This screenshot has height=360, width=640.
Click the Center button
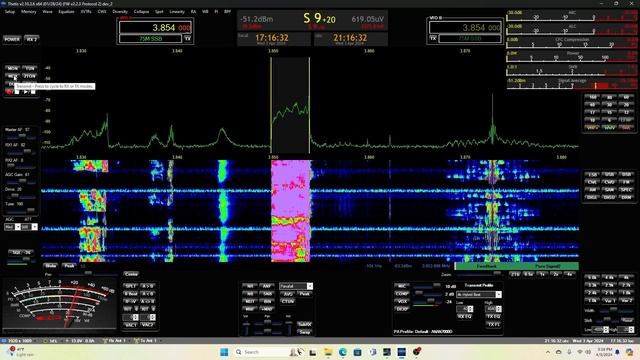pos(131,274)
